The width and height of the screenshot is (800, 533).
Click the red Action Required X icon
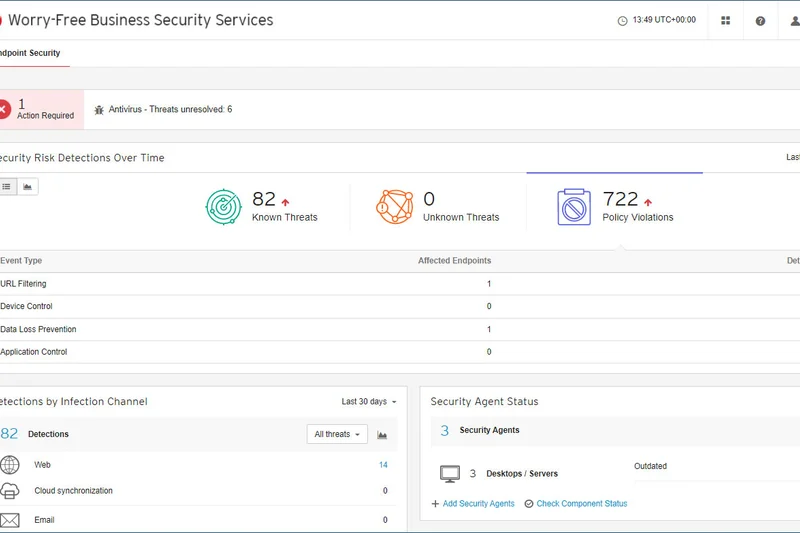(4, 109)
